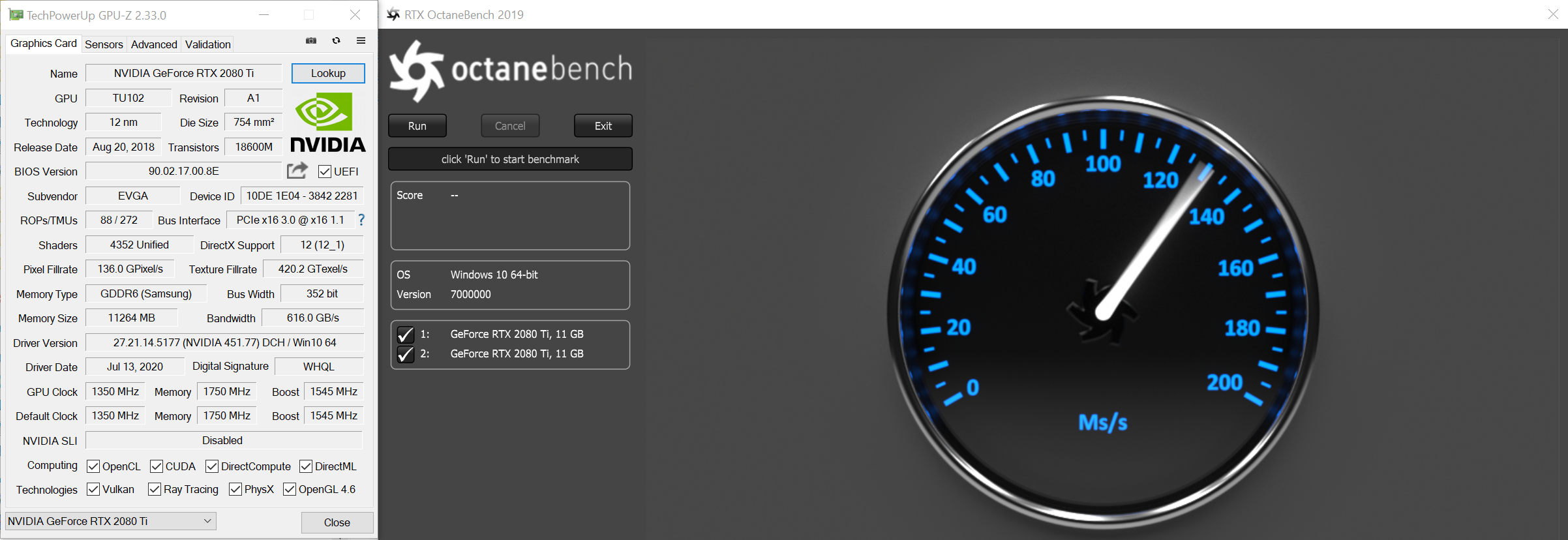Toggle the Vulkan checkbox
The width and height of the screenshot is (1568, 540).
click(x=93, y=489)
